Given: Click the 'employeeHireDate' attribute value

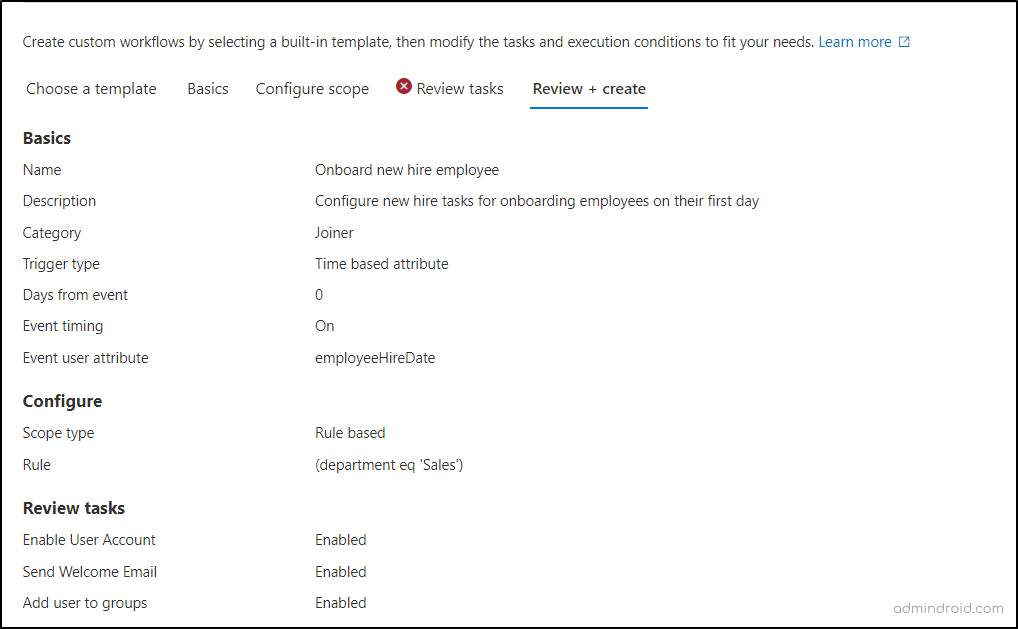Looking at the screenshot, I should tap(375, 358).
